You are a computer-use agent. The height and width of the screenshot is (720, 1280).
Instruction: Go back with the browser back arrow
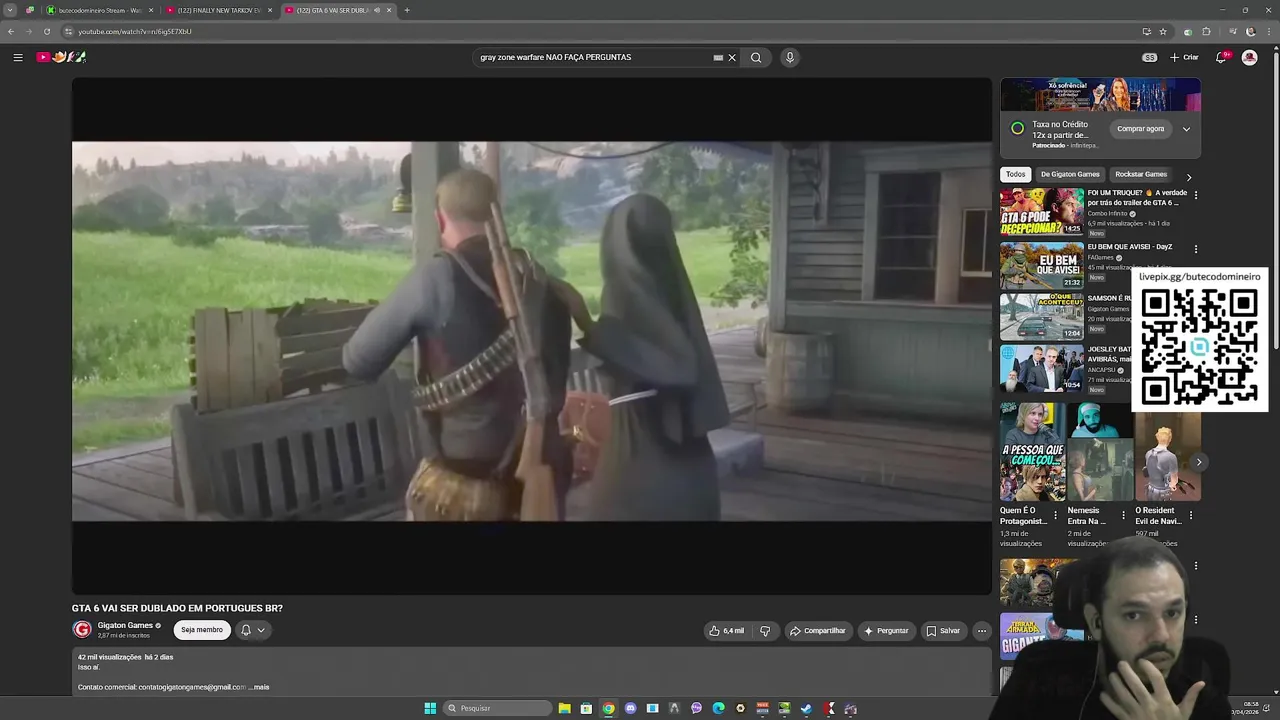[11, 31]
